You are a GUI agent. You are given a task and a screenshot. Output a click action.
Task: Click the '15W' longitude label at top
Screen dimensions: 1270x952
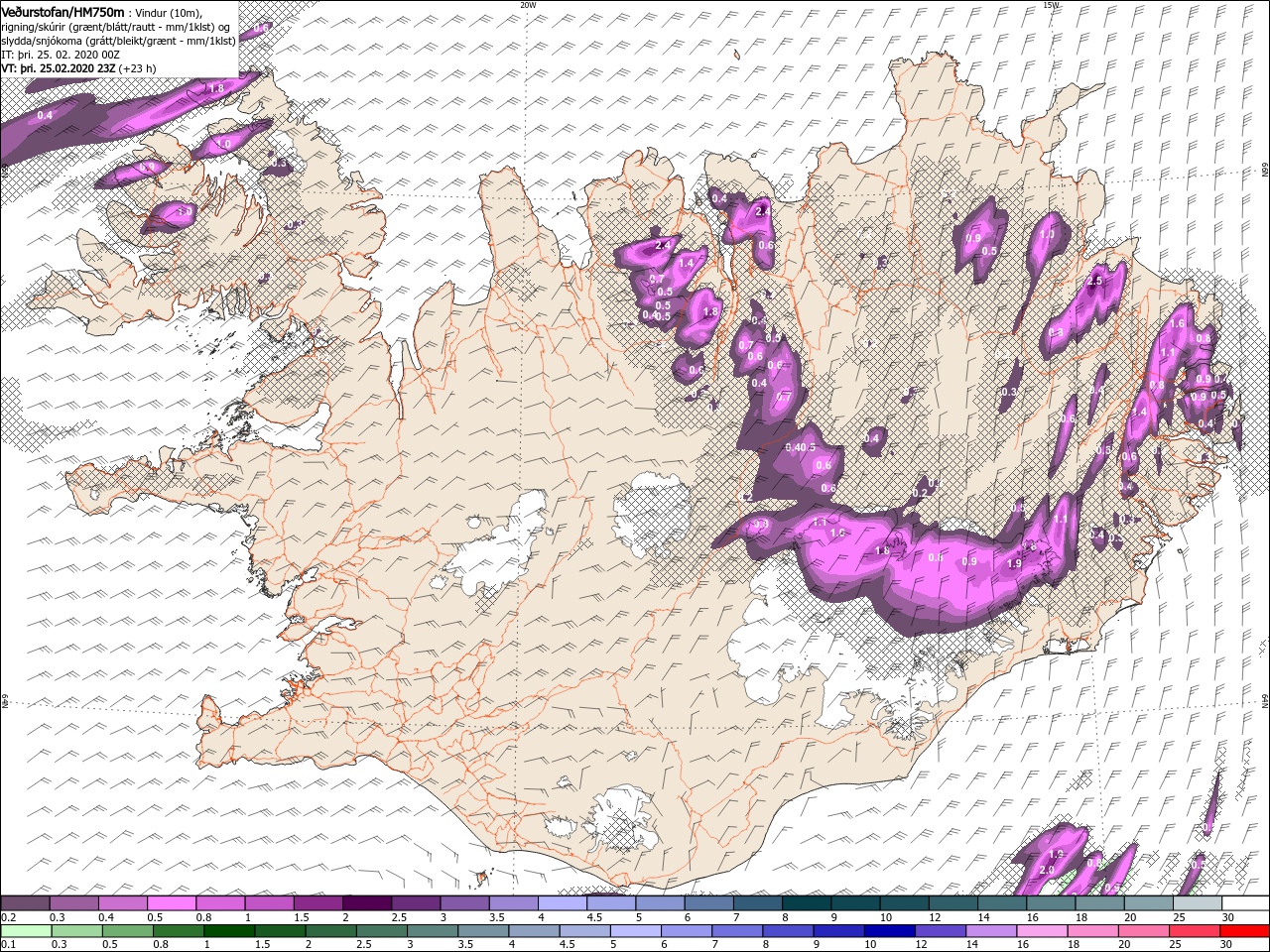[1051, 5]
